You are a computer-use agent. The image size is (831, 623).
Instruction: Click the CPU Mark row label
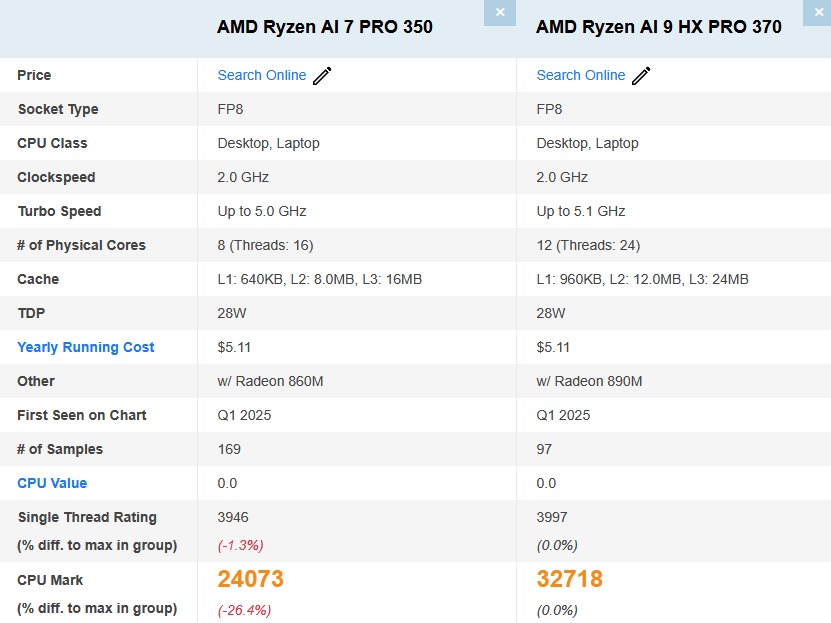[x=50, y=580]
